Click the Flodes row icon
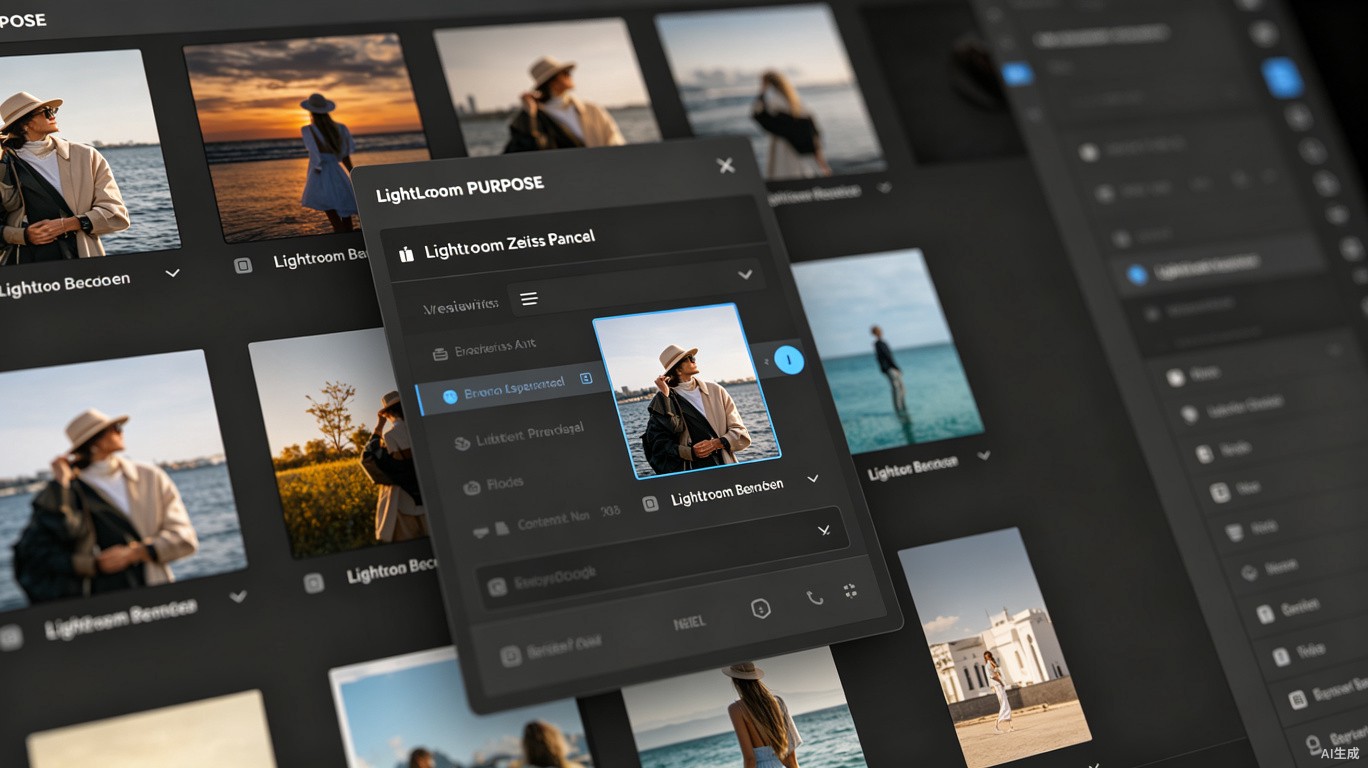Viewport: 1368px width, 768px height. coord(471,488)
